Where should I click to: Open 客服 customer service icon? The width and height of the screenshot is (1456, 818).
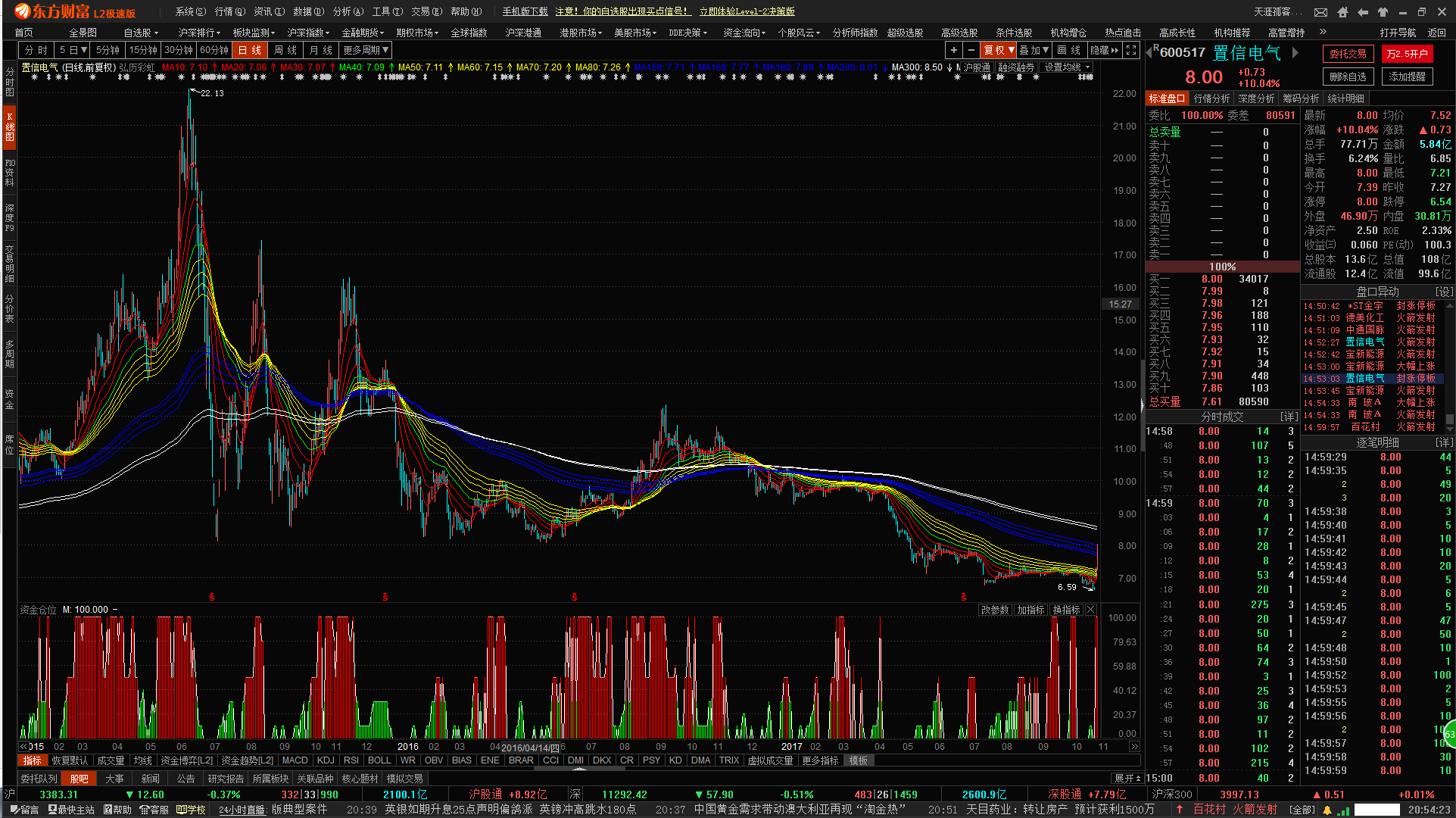pyautogui.click(x=154, y=810)
